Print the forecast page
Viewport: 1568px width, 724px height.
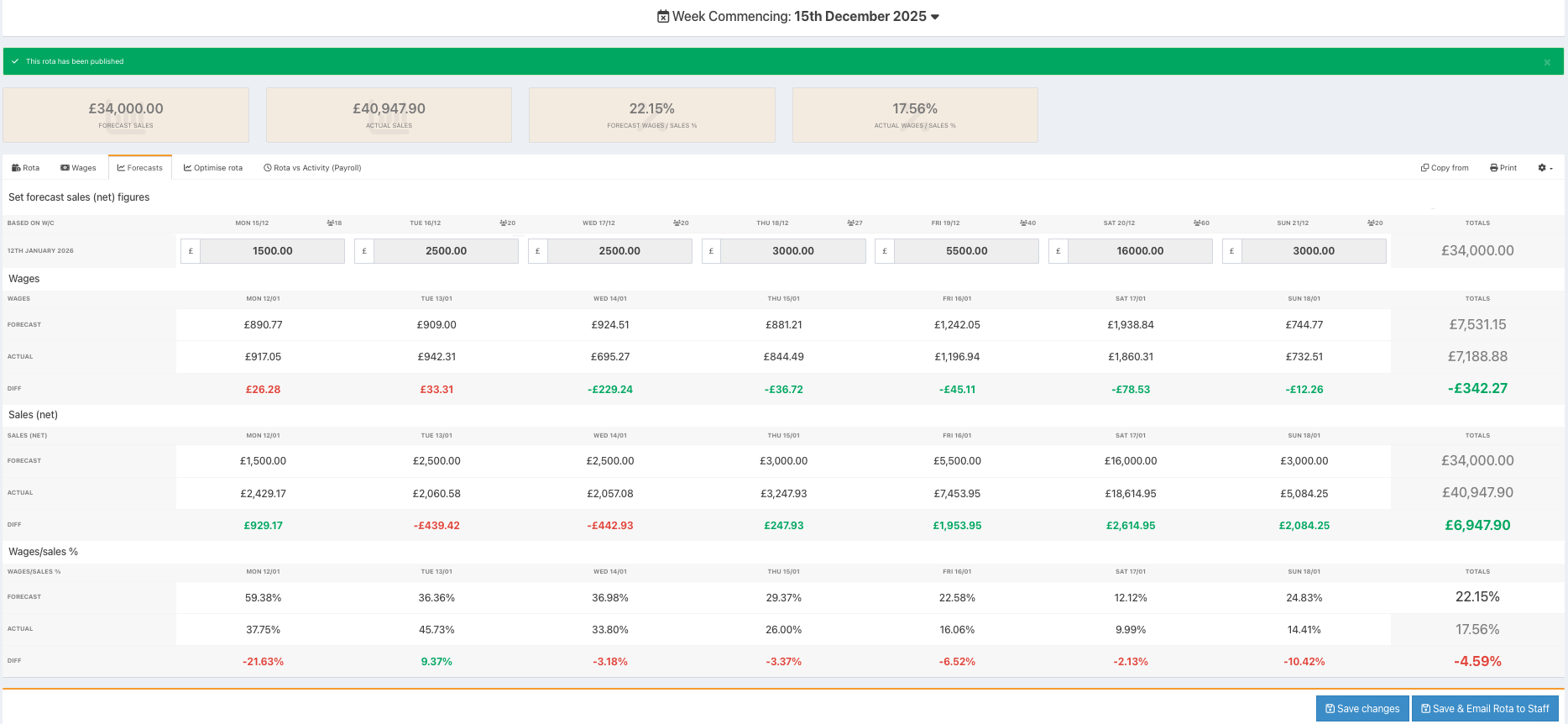coord(1503,168)
